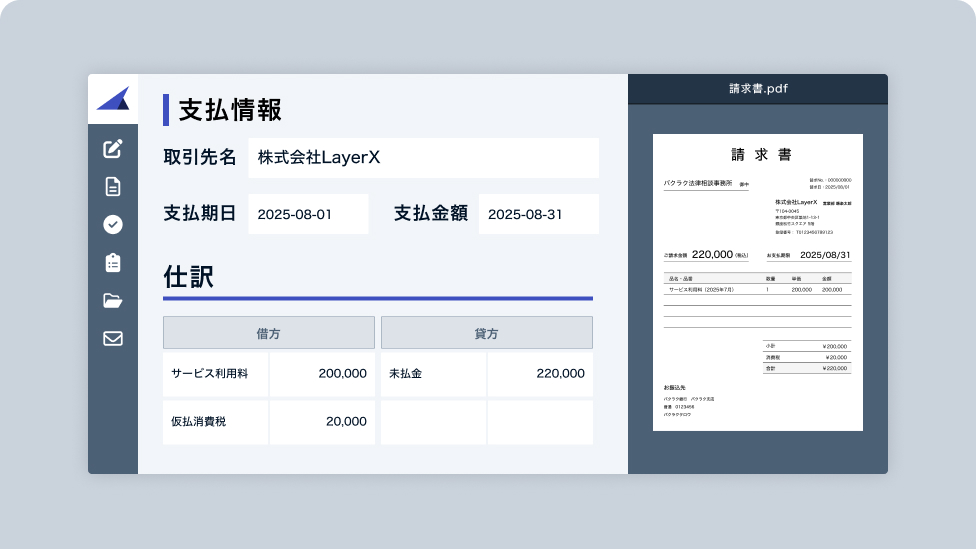Open the folder icon in sidebar
Image resolution: width=976 pixels, height=549 pixels.
(x=113, y=301)
